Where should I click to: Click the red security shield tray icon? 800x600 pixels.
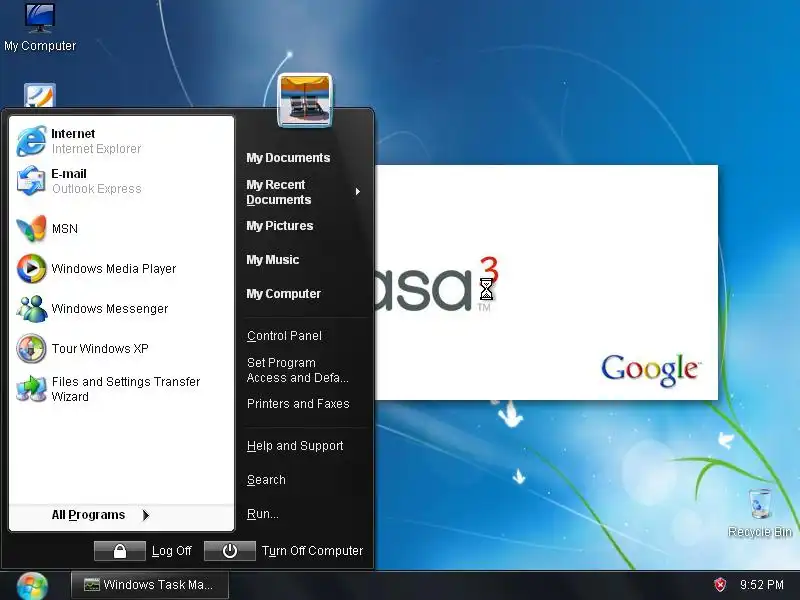coord(720,585)
